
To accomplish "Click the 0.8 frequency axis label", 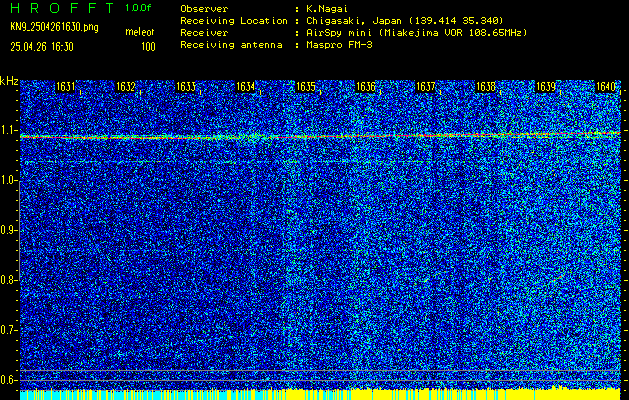I will pyautogui.click(x=8, y=280).
